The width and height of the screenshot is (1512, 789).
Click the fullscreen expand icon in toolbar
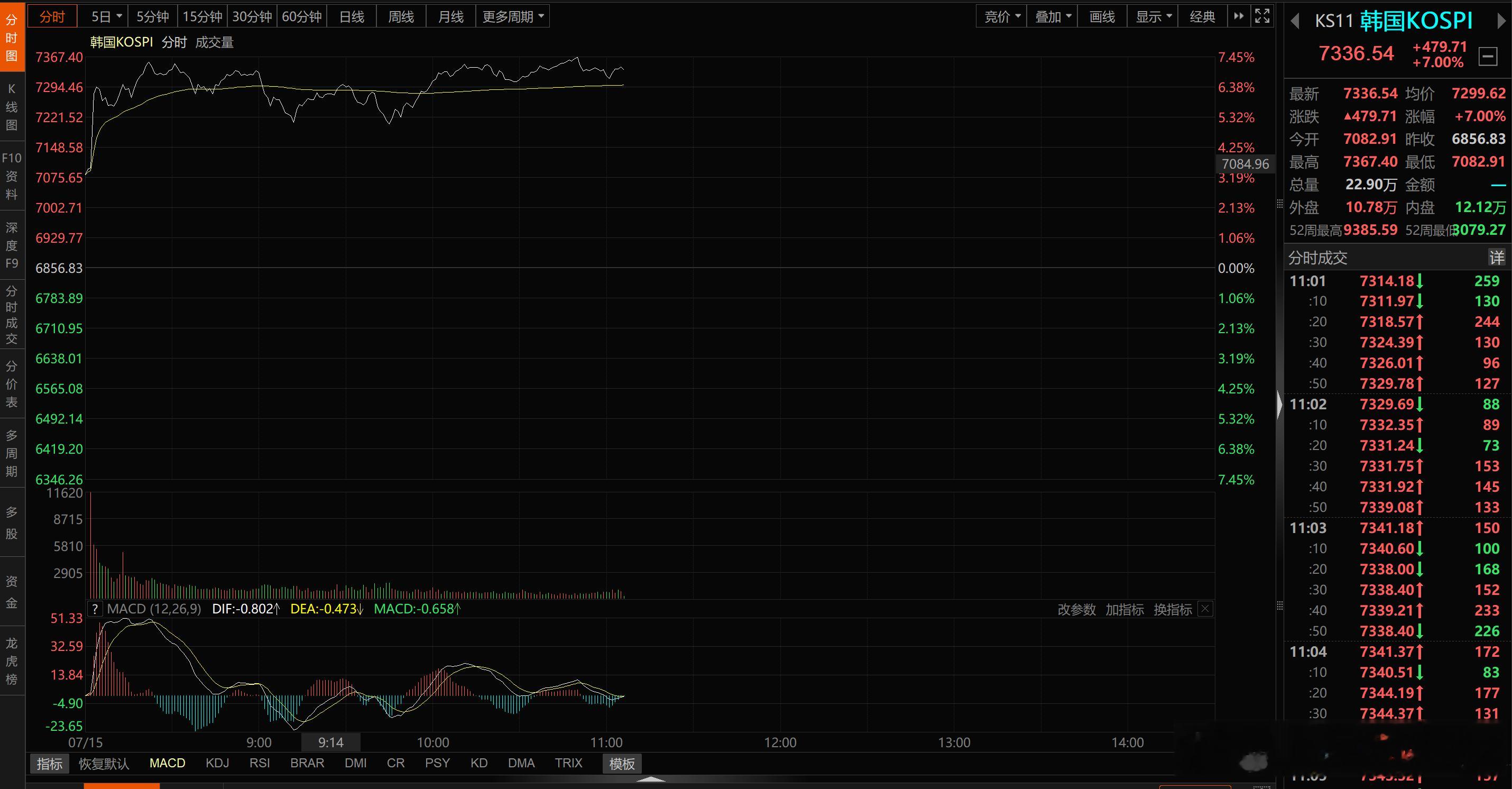click(x=1262, y=16)
